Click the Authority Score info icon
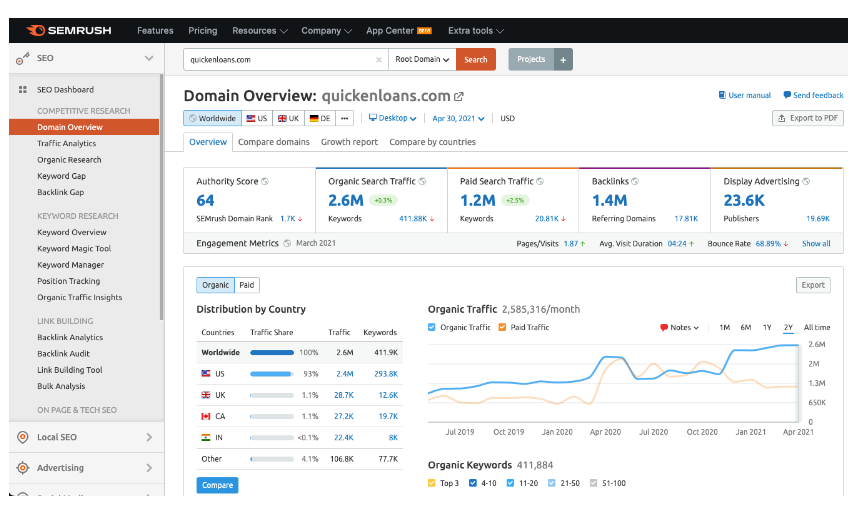855x510 pixels. pos(265,182)
